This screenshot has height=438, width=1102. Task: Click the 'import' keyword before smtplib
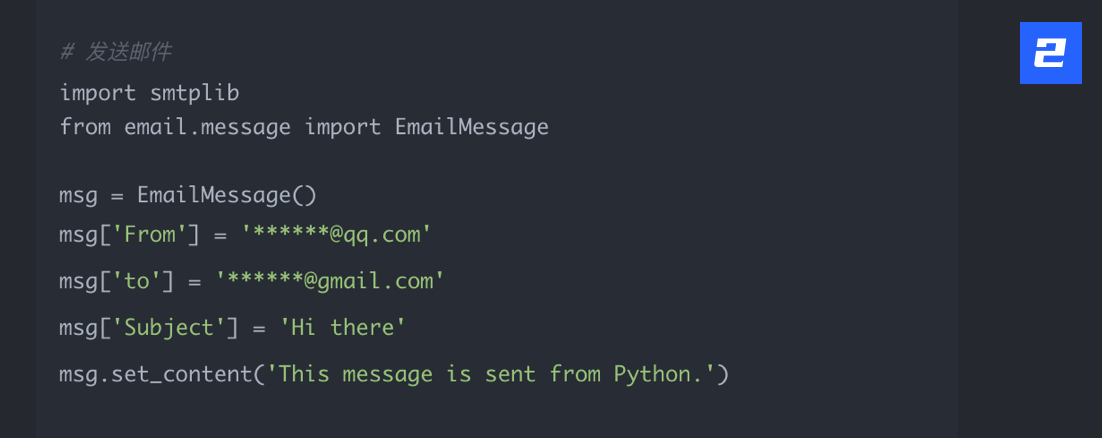(x=98, y=93)
